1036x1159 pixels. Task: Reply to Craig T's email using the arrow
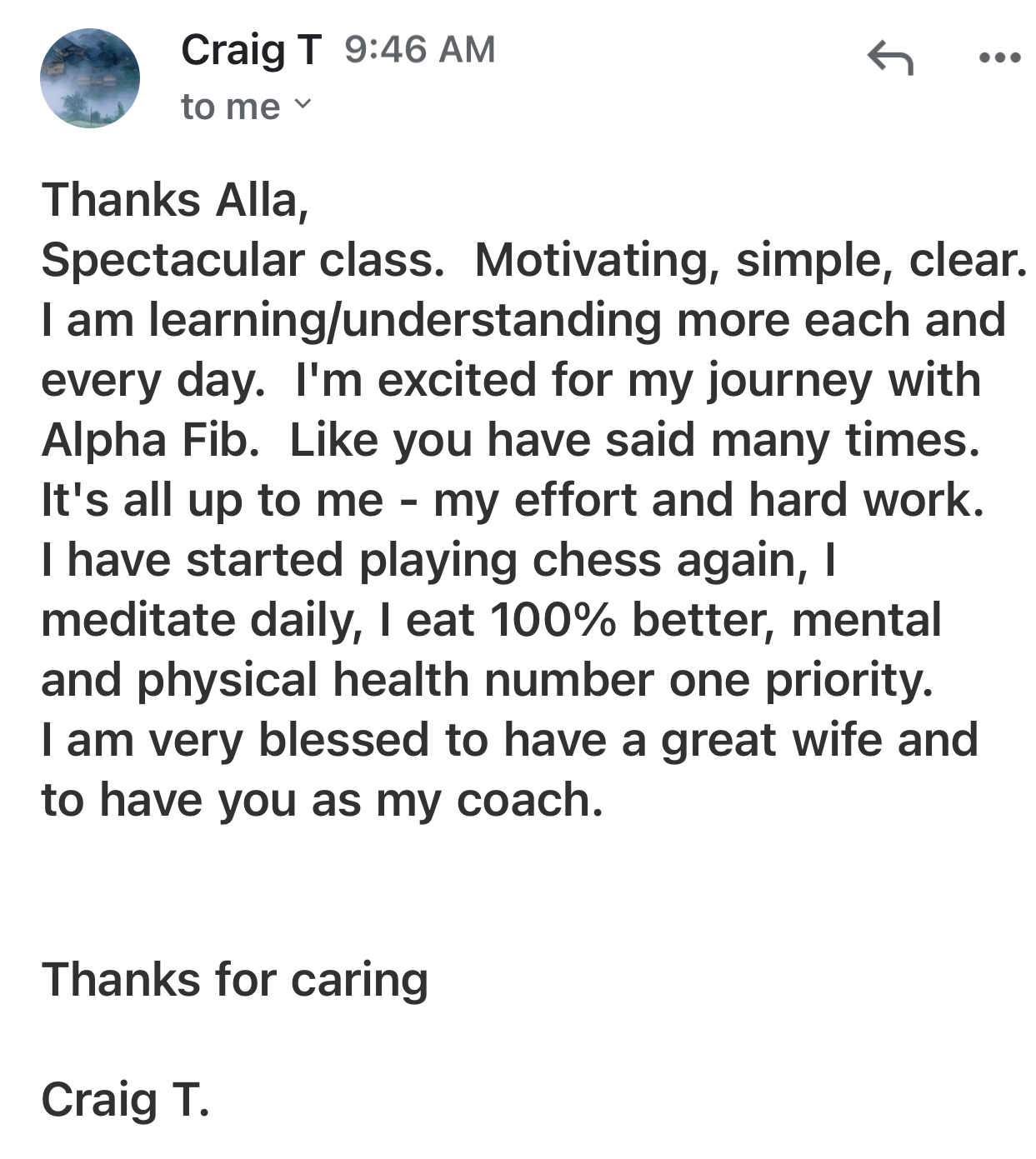891,57
